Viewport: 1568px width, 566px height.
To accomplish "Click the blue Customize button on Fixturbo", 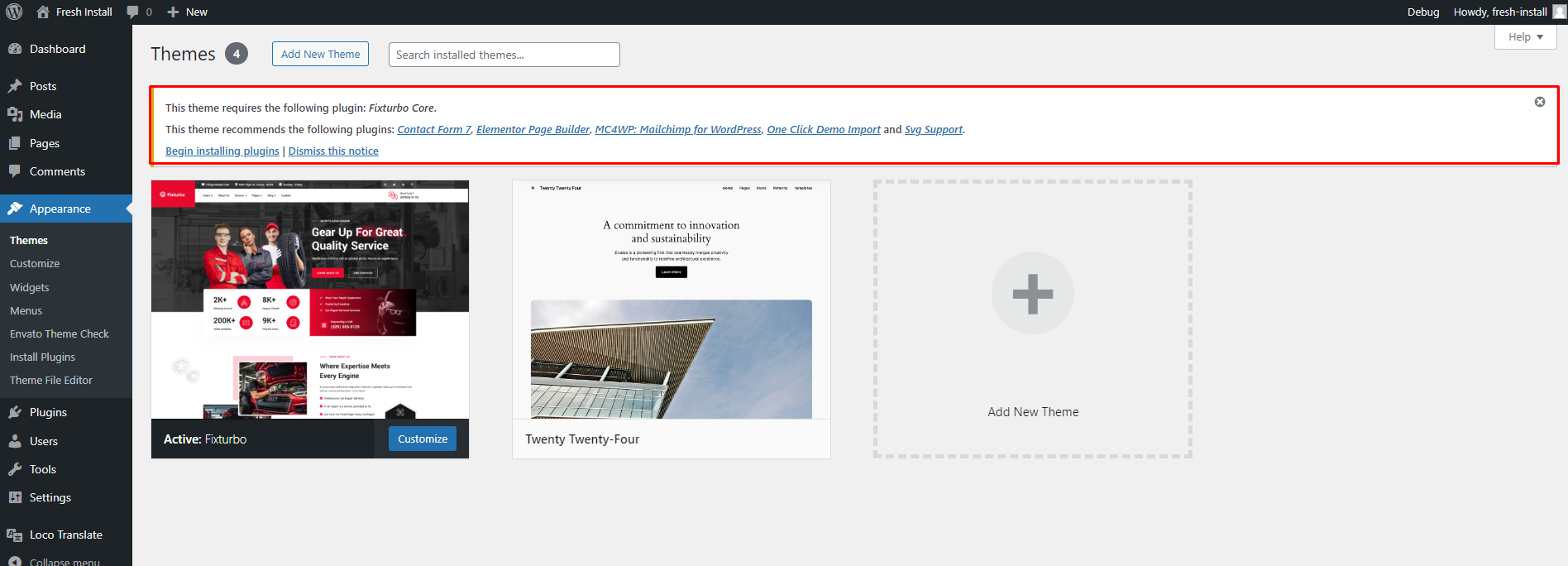I will tap(423, 439).
